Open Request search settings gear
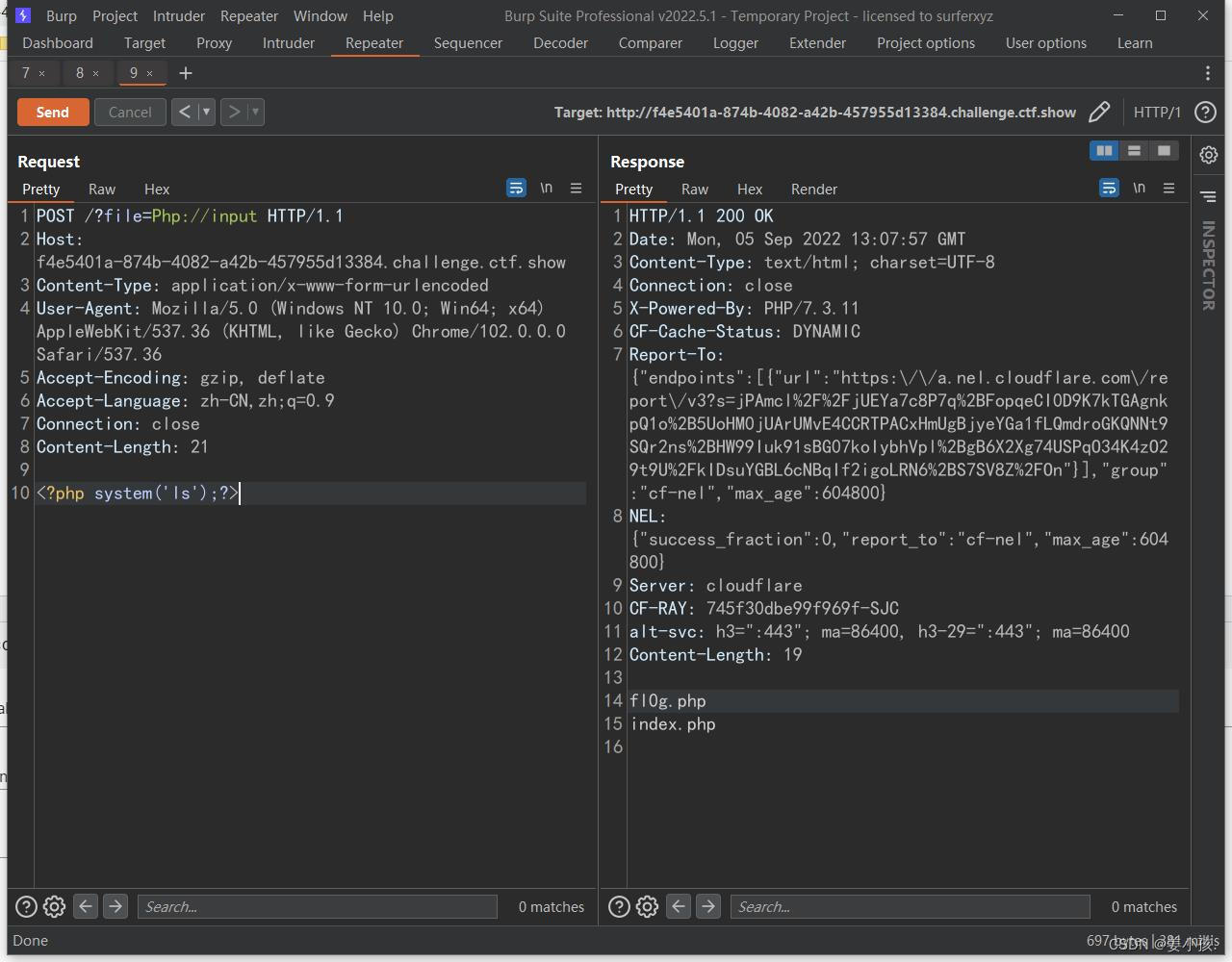The image size is (1232, 962). click(55, 906)
